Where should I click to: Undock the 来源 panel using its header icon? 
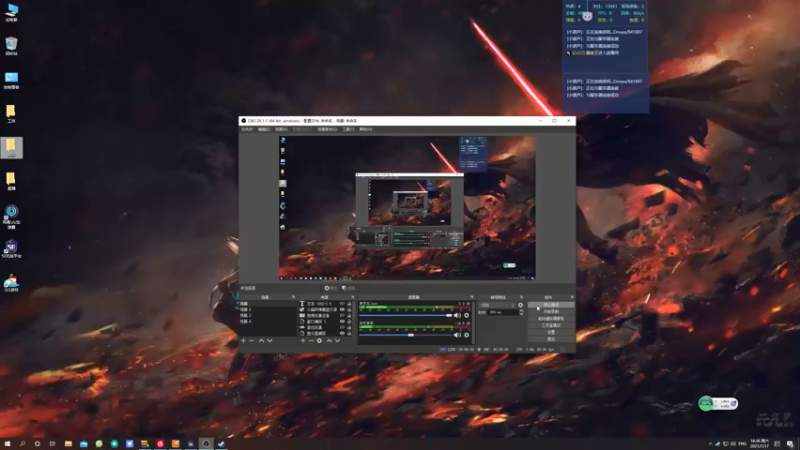(353, 297)
